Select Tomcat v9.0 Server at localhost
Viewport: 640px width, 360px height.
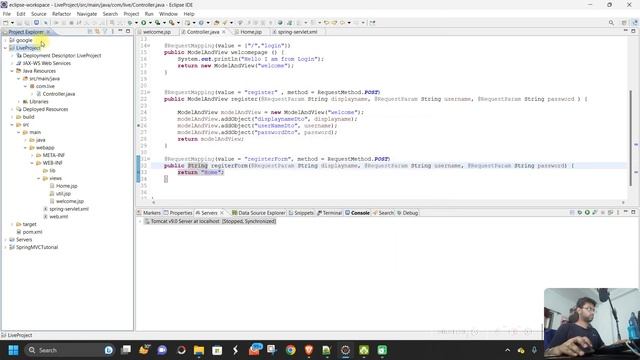coord(210,221)
